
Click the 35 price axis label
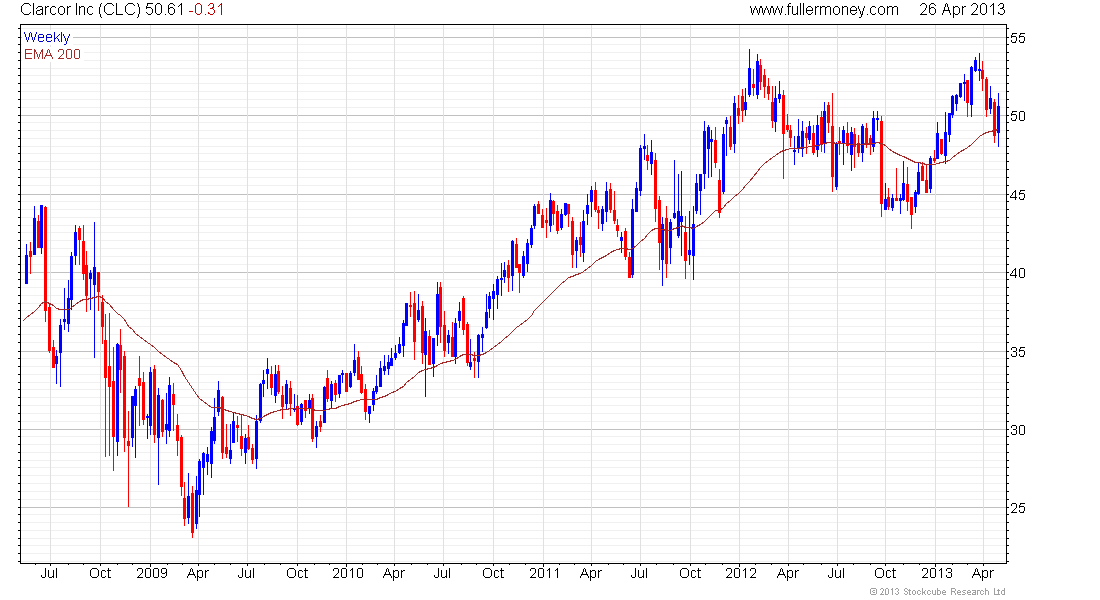pos(1017,352)
